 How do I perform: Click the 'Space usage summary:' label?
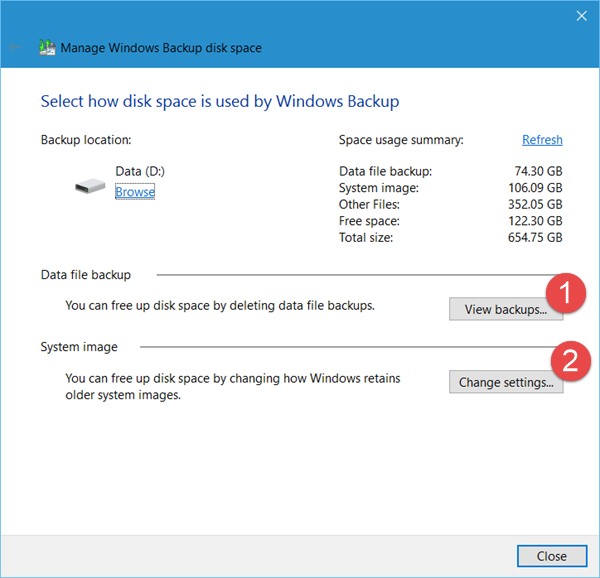[401, 140]
